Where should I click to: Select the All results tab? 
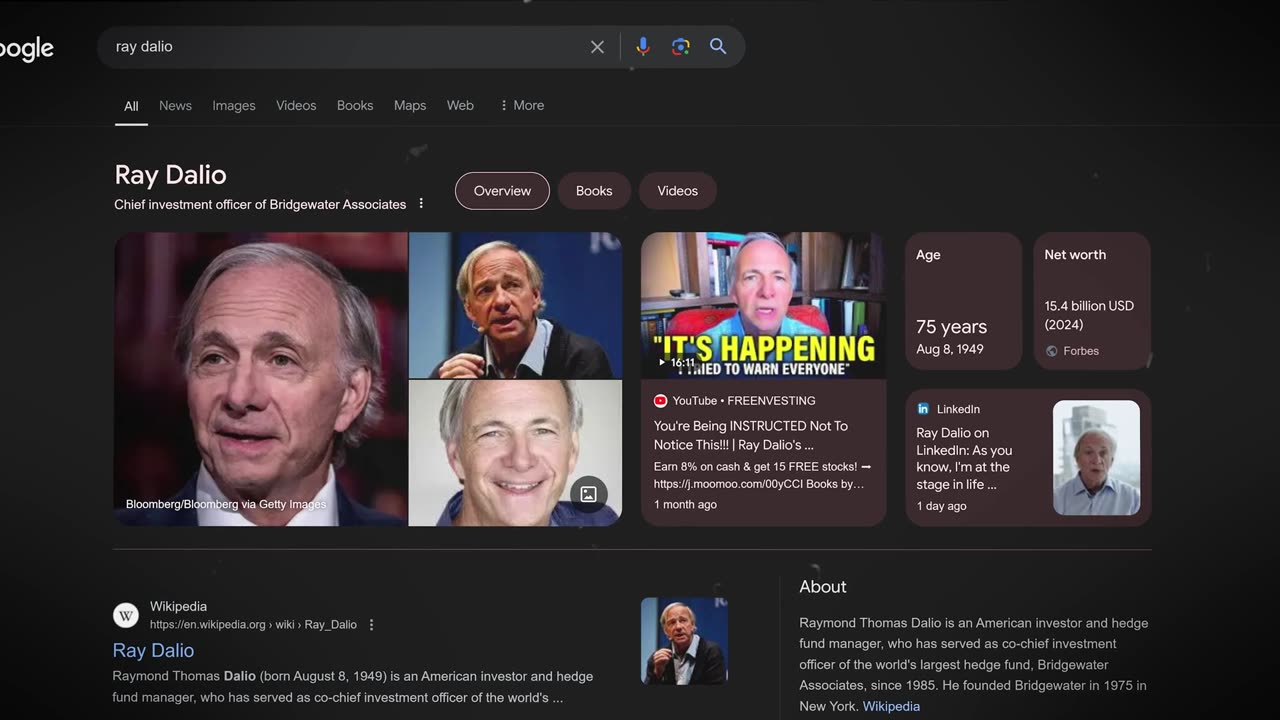coord(131,106)
